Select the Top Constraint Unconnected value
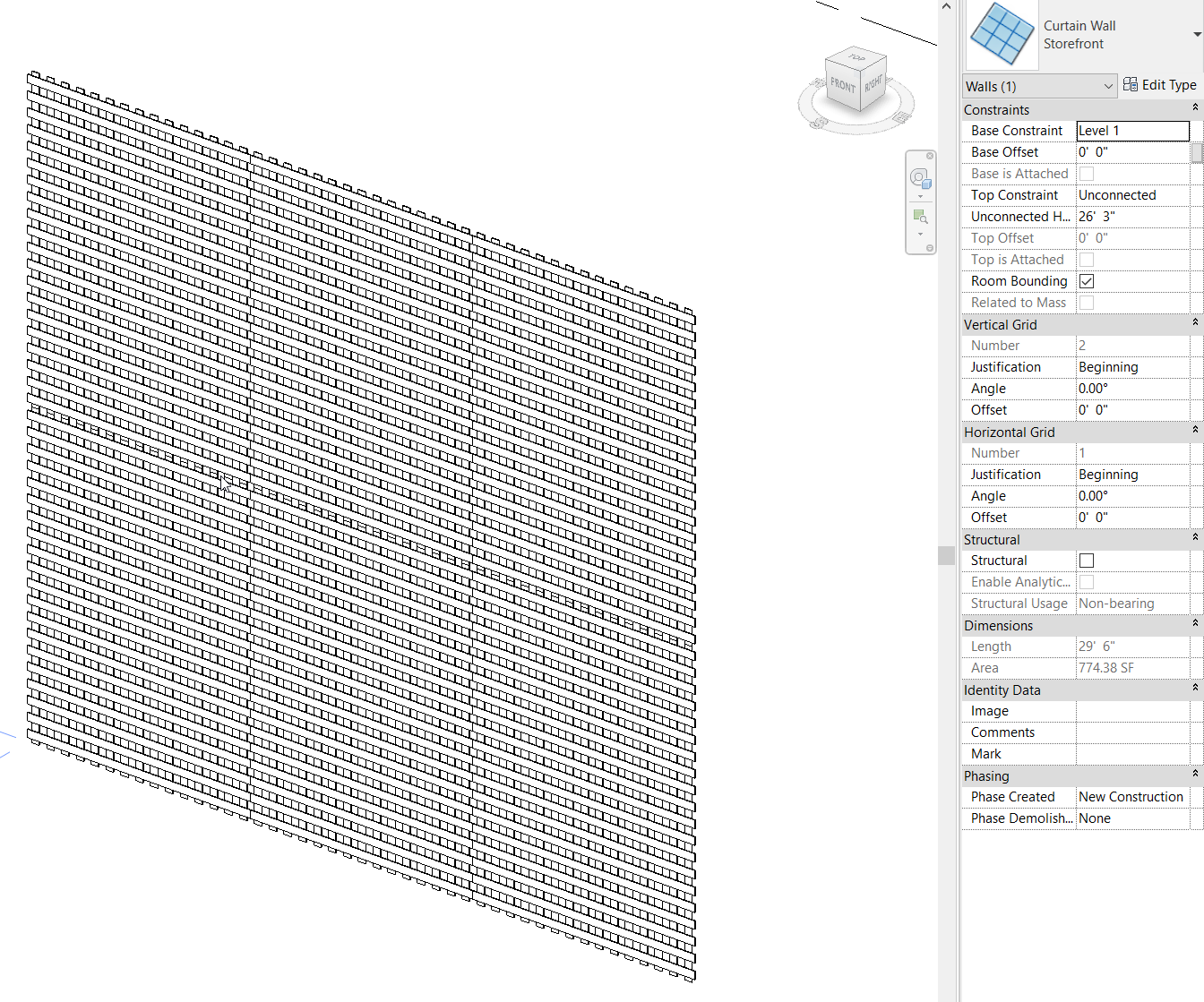The image size is (1204, 1002). (1133, 195)
